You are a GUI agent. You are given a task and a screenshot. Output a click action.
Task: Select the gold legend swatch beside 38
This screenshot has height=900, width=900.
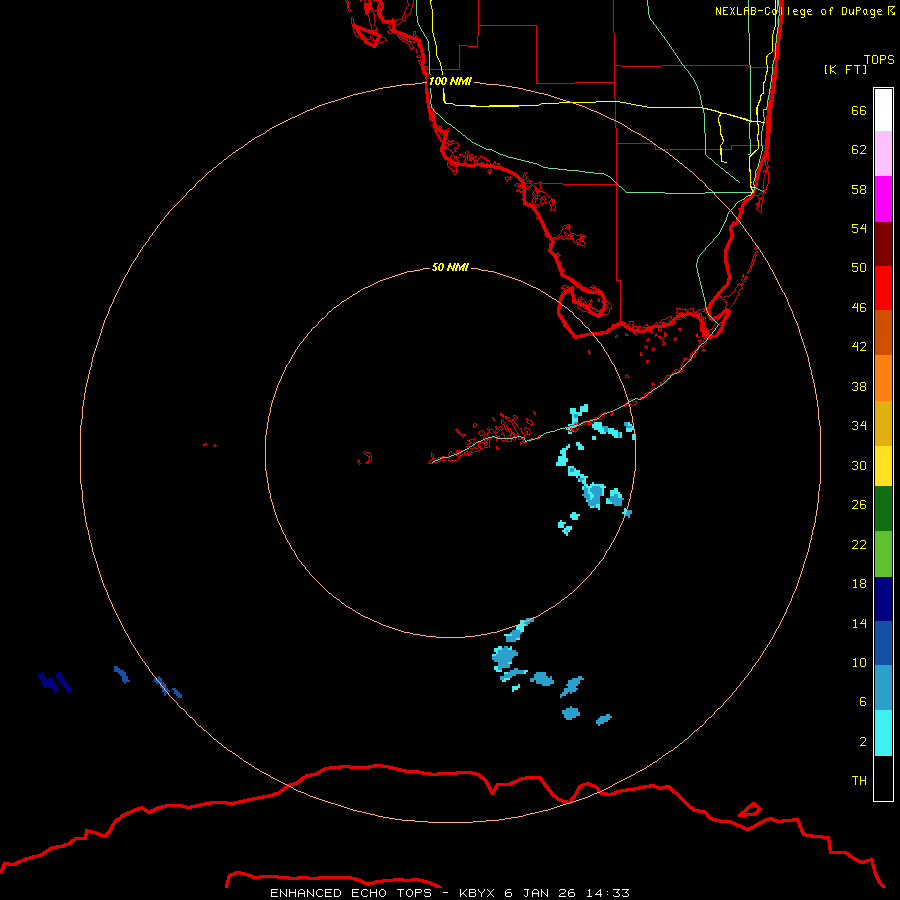click(x=883, y=423)
